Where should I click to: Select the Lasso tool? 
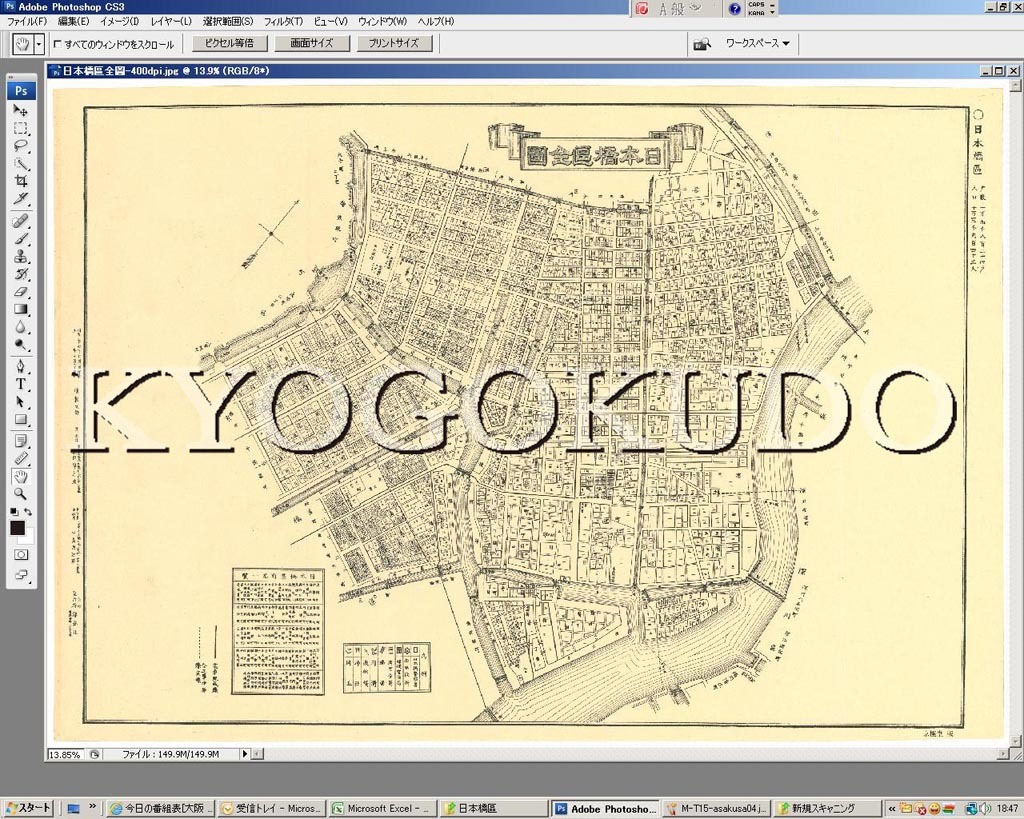tap(21, 146)
